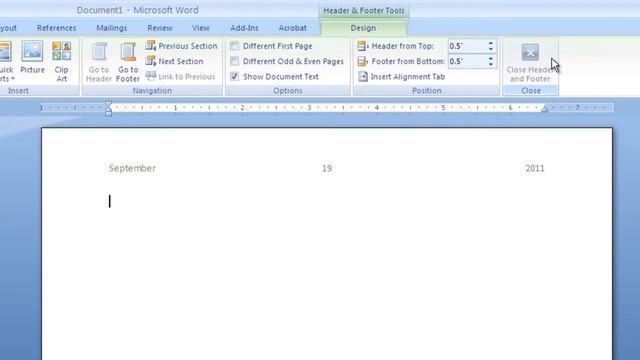This screenshot has height=360, width=640.
Task: Click the Footer from Bottom icon
Action: [362, 61]
